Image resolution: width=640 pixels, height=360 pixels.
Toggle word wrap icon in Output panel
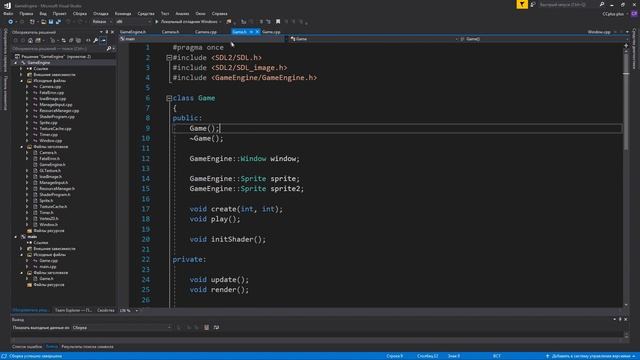(216, 327)
